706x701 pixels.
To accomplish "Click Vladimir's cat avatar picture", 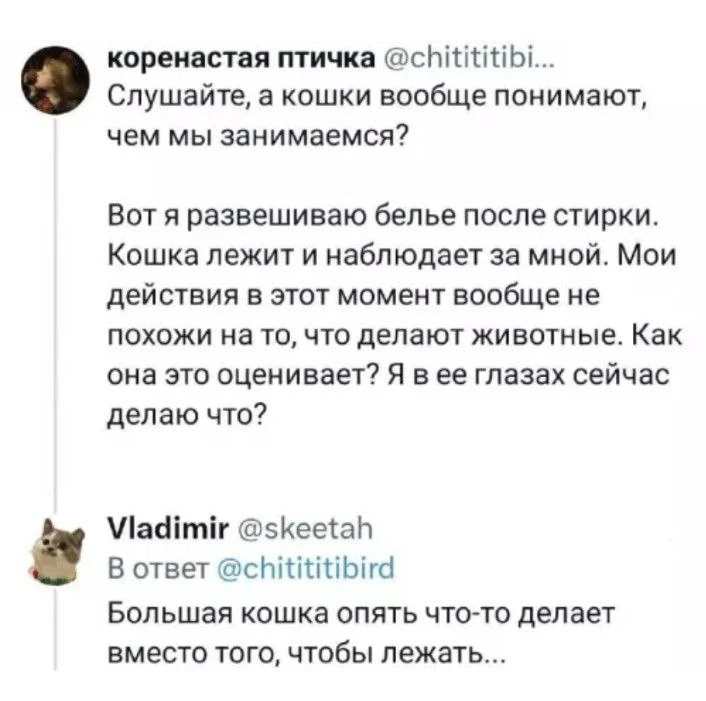I will point(55,550).
